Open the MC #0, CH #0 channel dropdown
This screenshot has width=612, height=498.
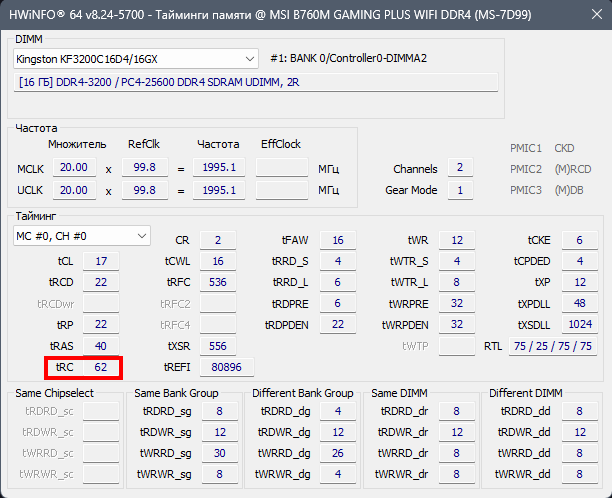(x=82, y=236)
